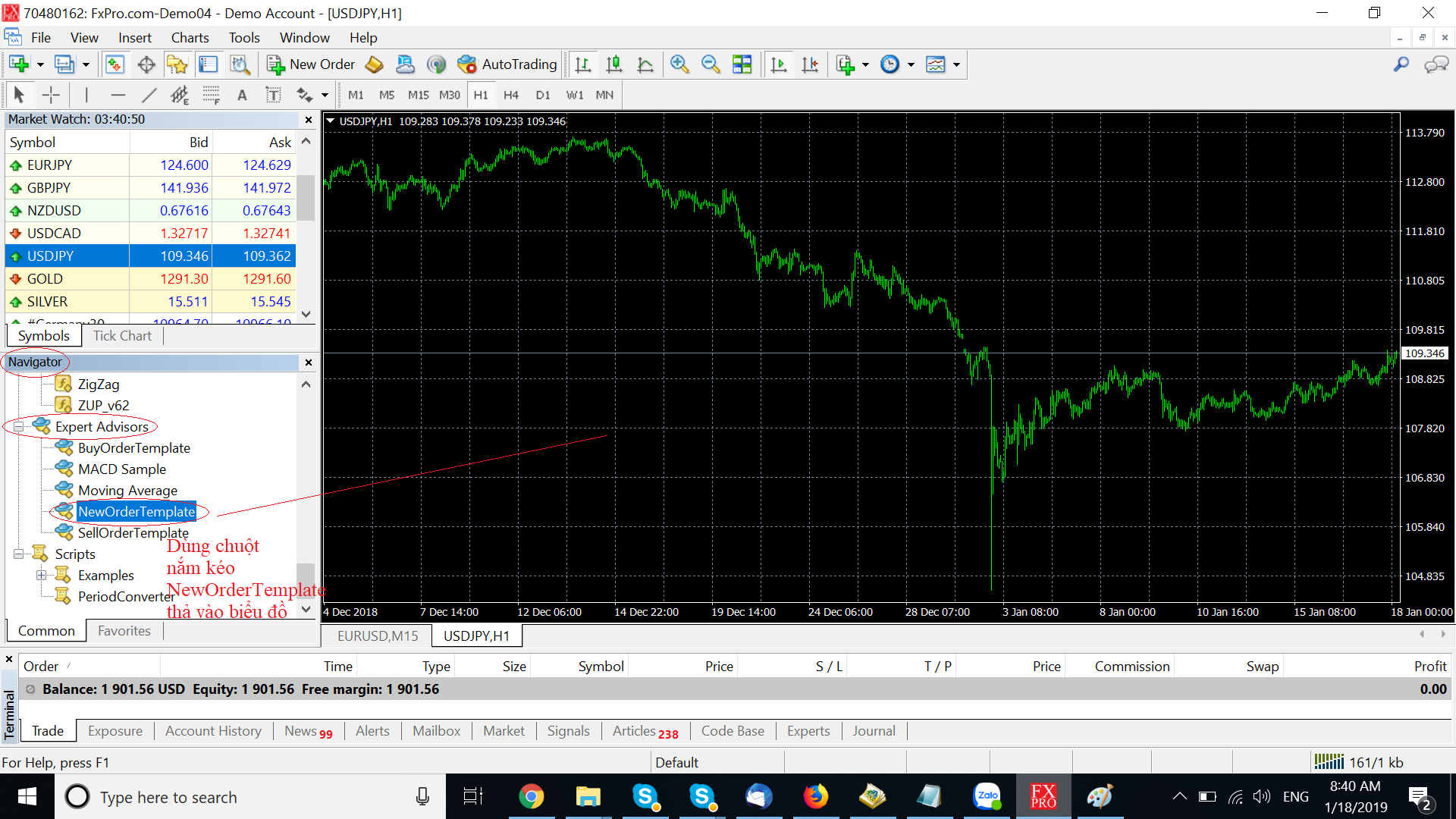The width and height of the screenshot is (1456, 819).
Task: Click the Market Watch scrollbar down arrow
Action: (x=306, y=314)
